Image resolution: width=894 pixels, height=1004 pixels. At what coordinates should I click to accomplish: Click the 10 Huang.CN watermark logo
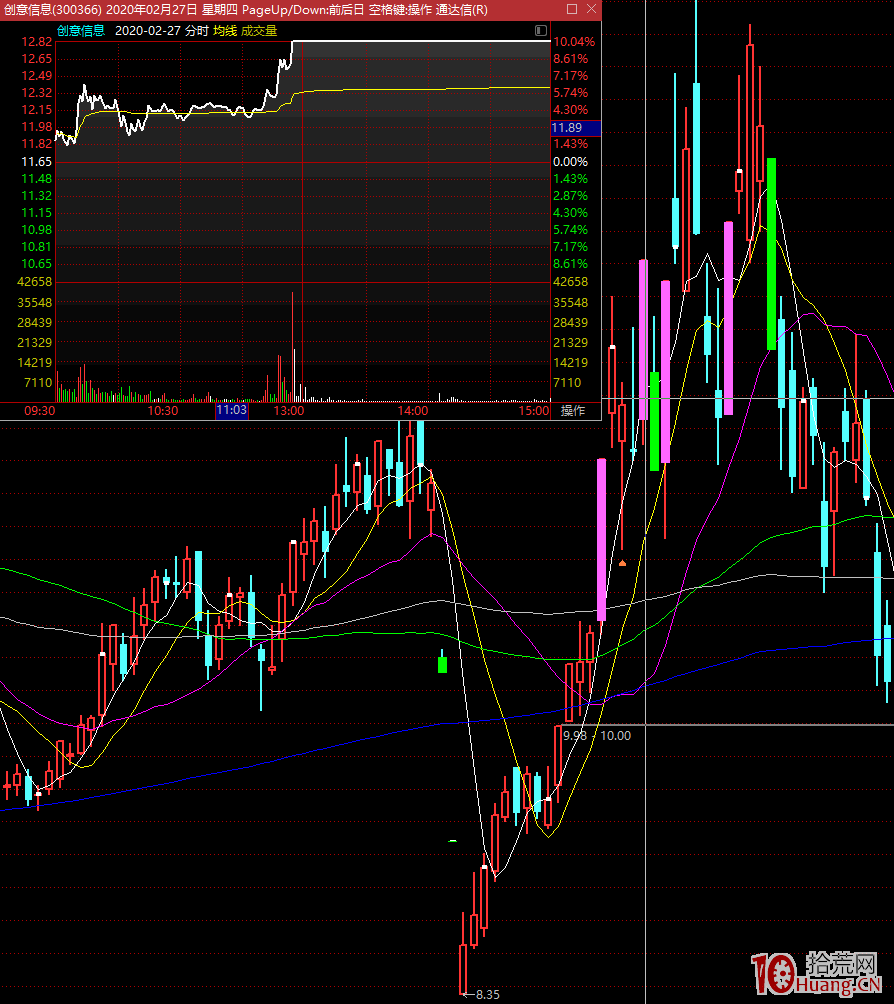818,973
